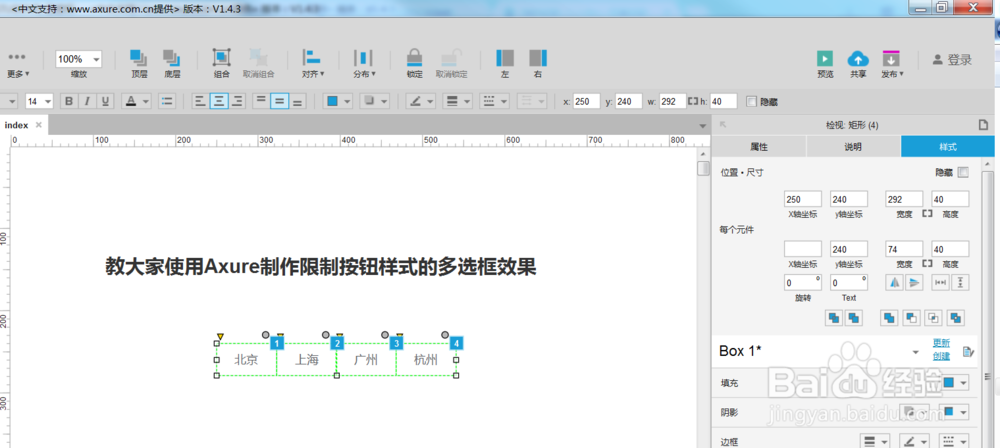
Task: Click the bullet list icon
Action: [x=167, y=101]
